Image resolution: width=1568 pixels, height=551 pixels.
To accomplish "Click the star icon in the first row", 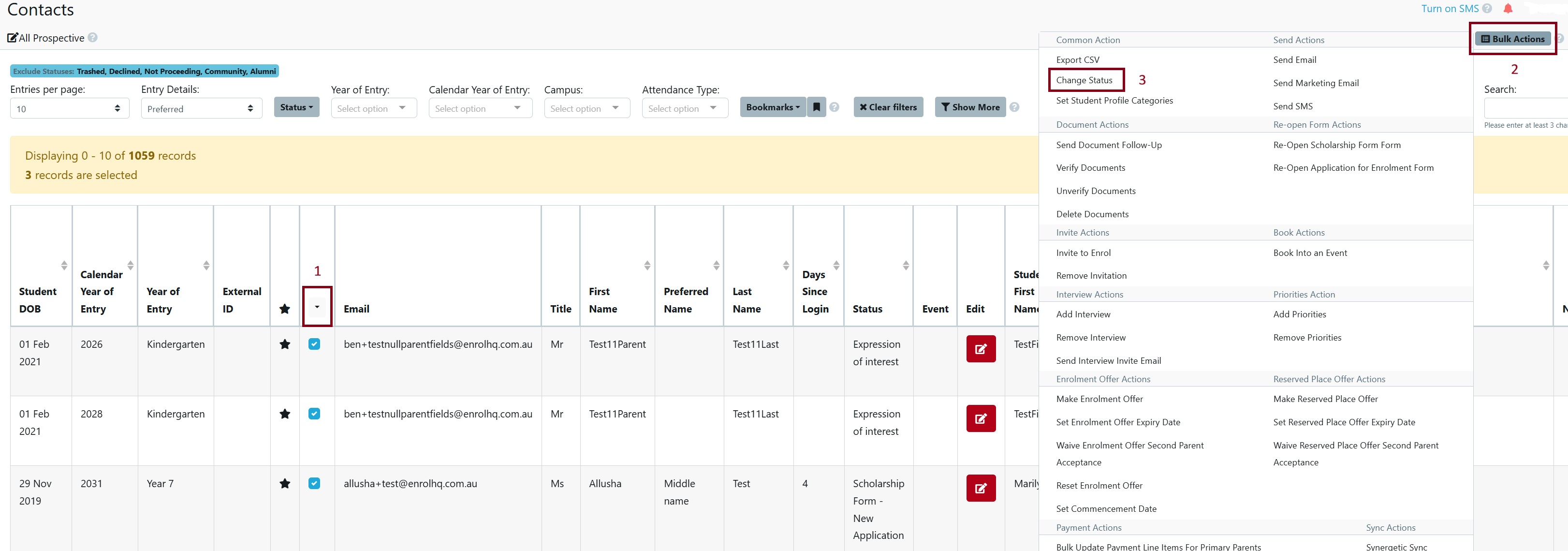I will point(284,344).
